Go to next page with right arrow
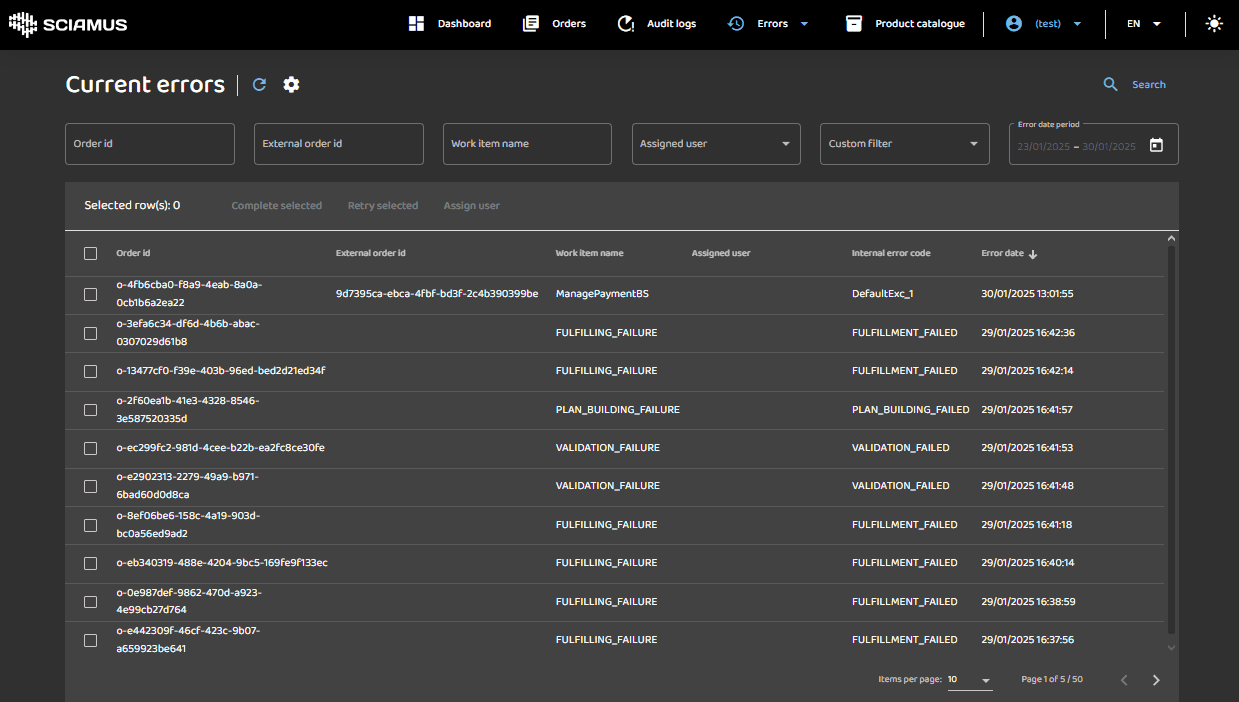Screen dimensions: 1239x702 pyautogui.click(x=1156, y=680)
